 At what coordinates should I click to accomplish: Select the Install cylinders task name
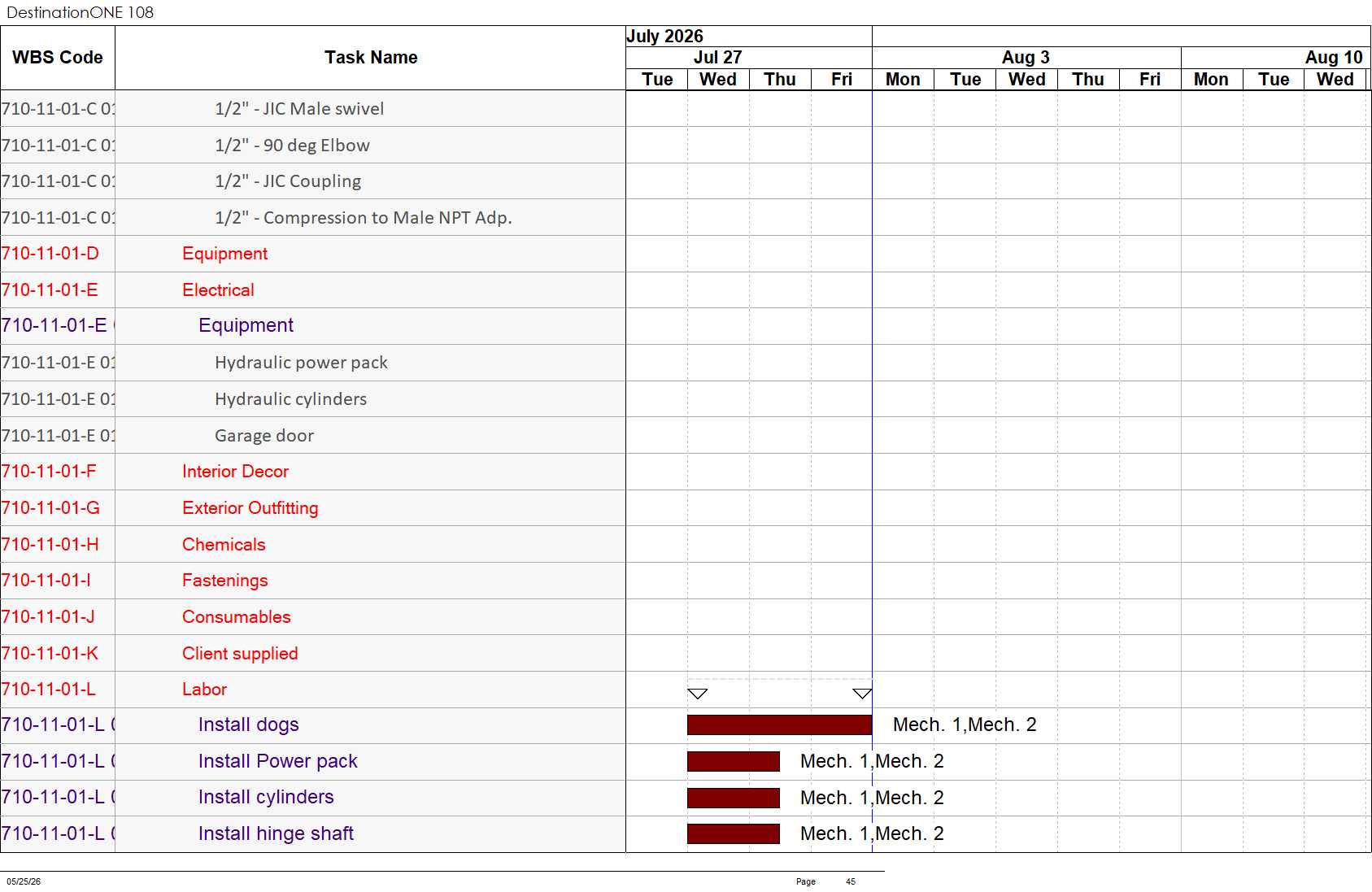[x=266, y=797]
